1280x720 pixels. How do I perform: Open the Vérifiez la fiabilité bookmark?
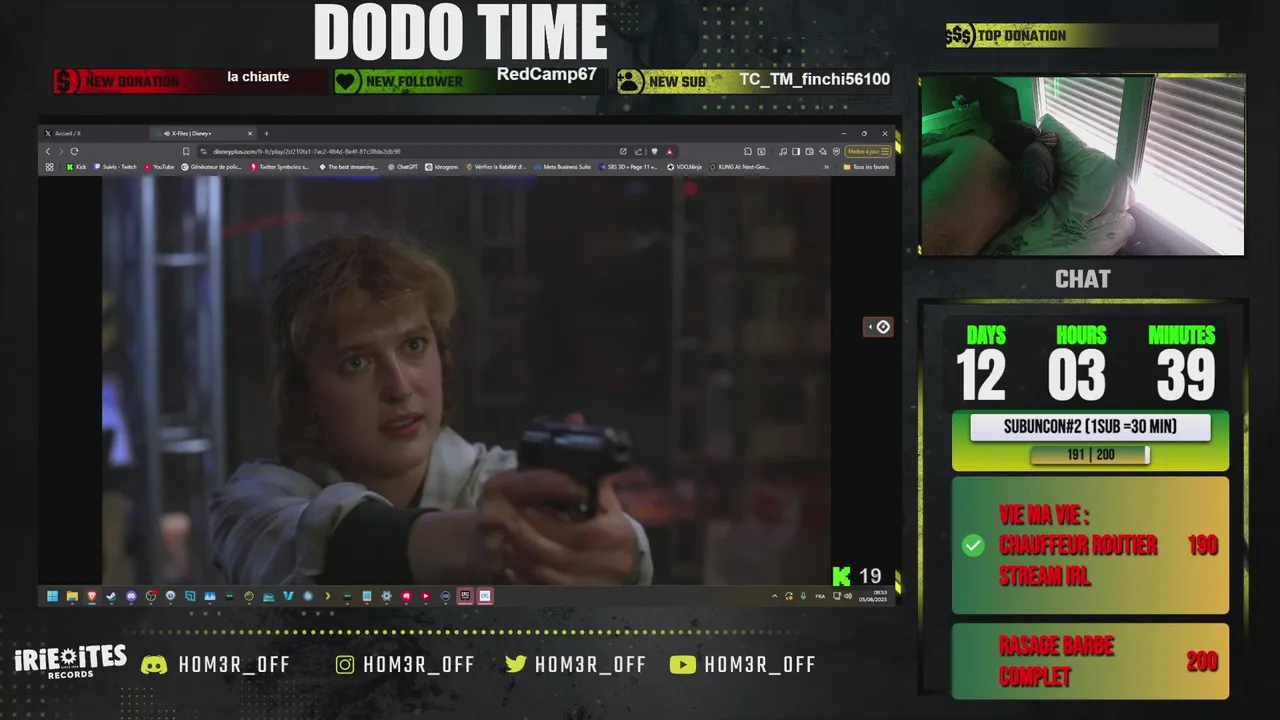click(x=496, y=167)
